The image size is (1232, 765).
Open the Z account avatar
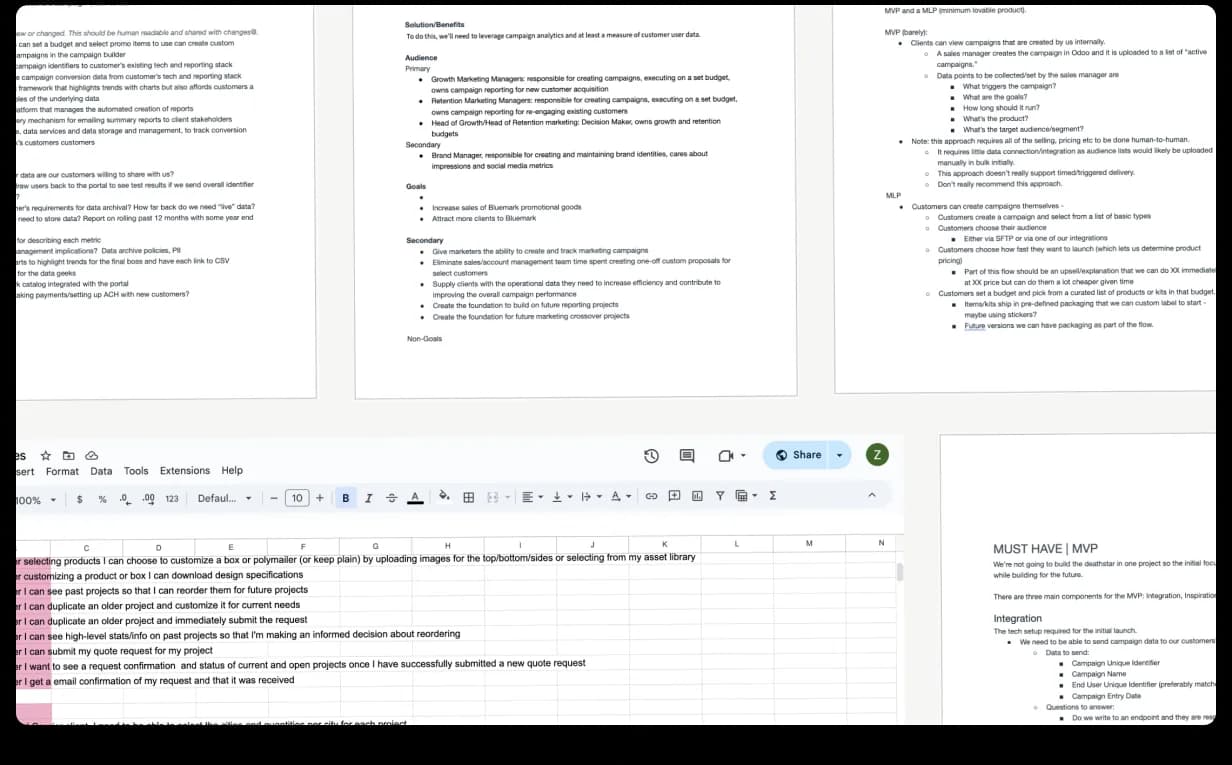pos(877,455)
